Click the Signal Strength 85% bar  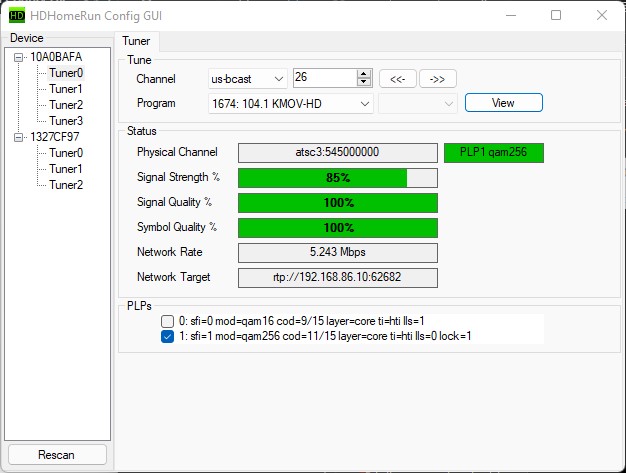(338, 178)
